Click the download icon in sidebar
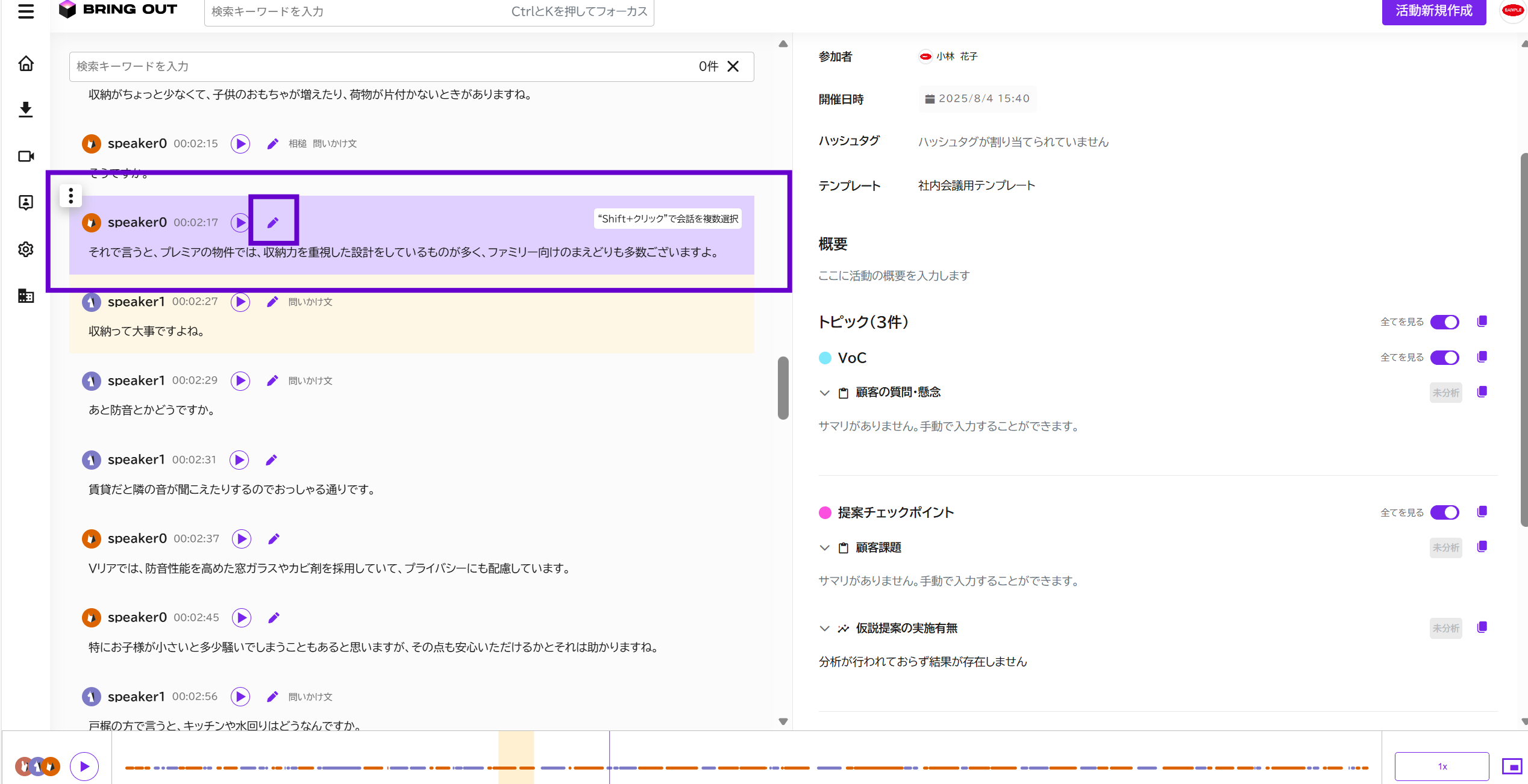1528x784 pixels. pos(26,110)
